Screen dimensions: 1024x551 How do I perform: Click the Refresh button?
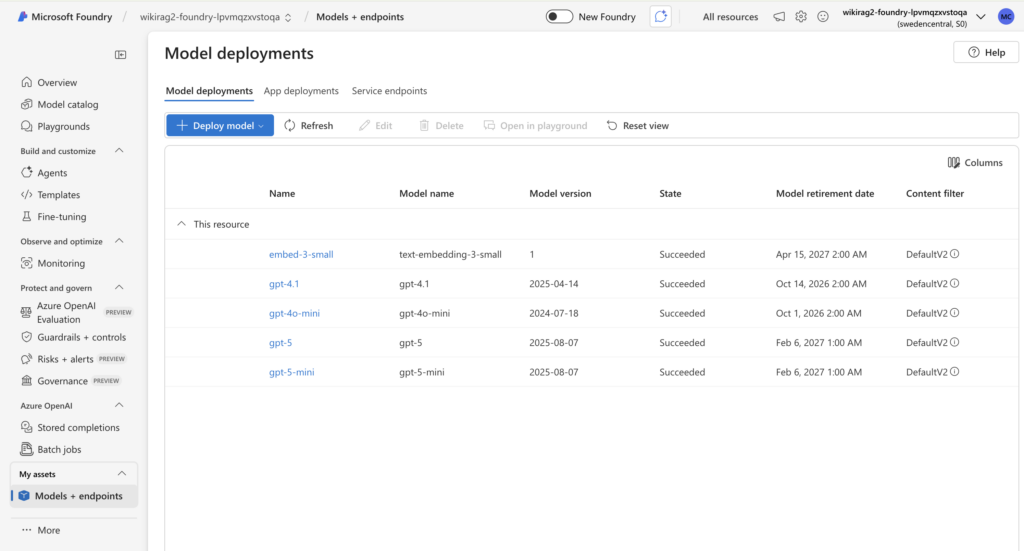click(x=308, y=125)
